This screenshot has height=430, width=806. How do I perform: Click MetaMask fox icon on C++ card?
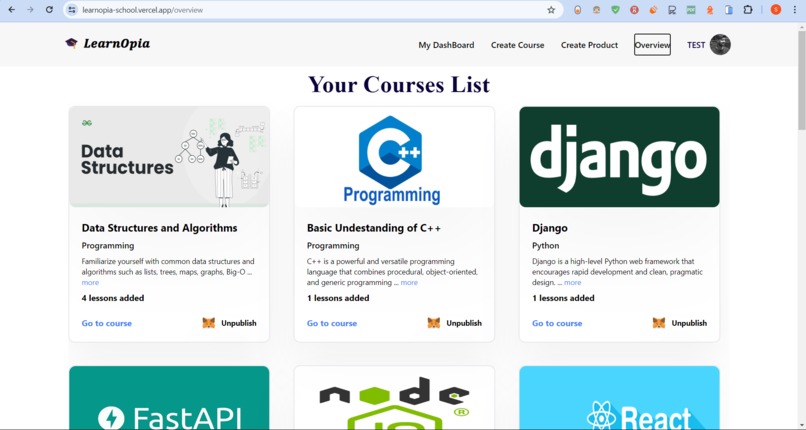(434, 323)
